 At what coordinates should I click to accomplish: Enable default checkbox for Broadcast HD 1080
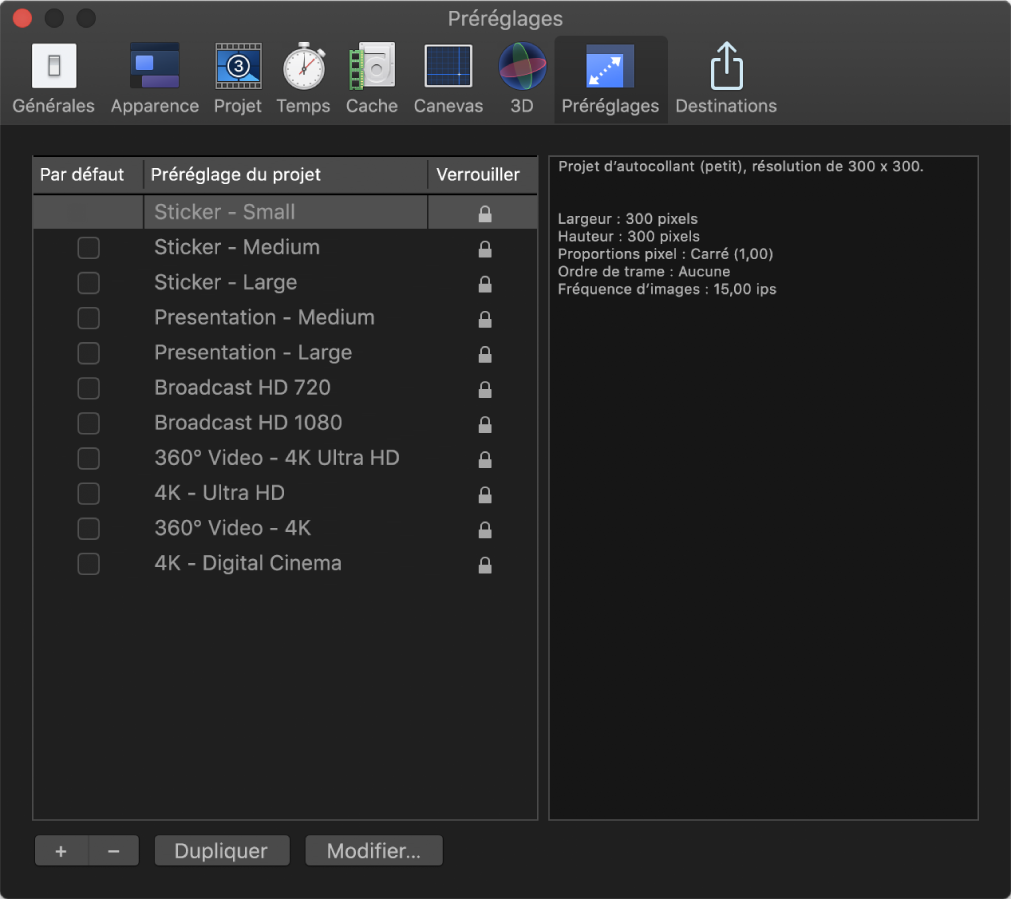pos(89,423)
